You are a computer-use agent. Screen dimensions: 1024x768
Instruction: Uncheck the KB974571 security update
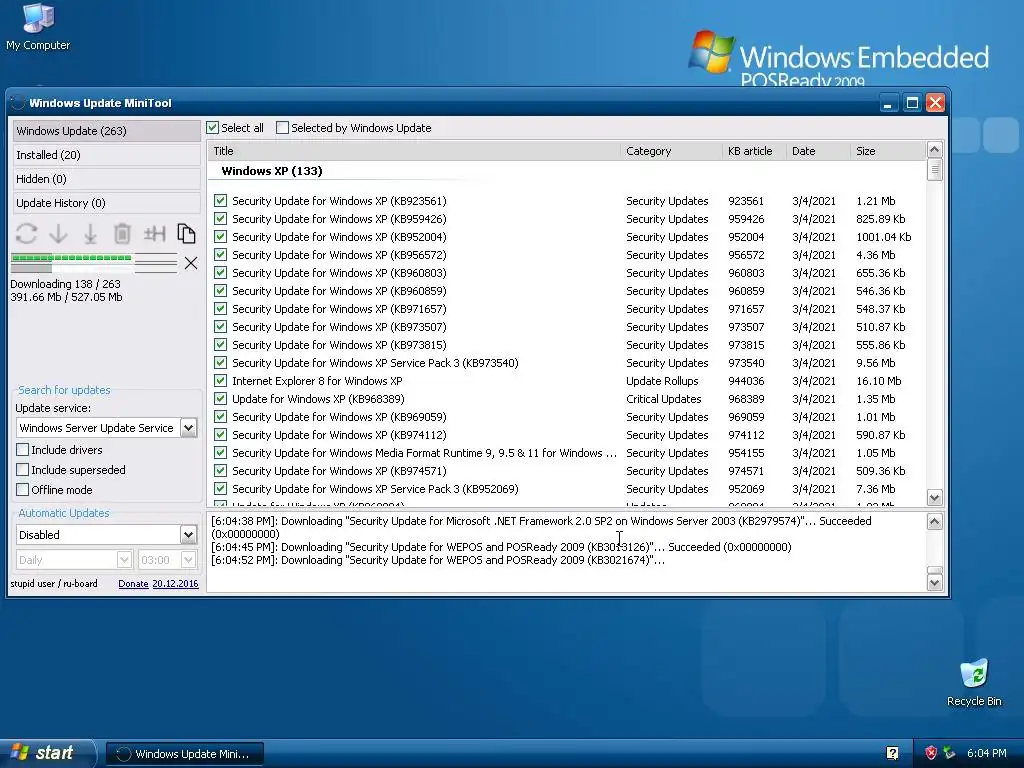220,471
